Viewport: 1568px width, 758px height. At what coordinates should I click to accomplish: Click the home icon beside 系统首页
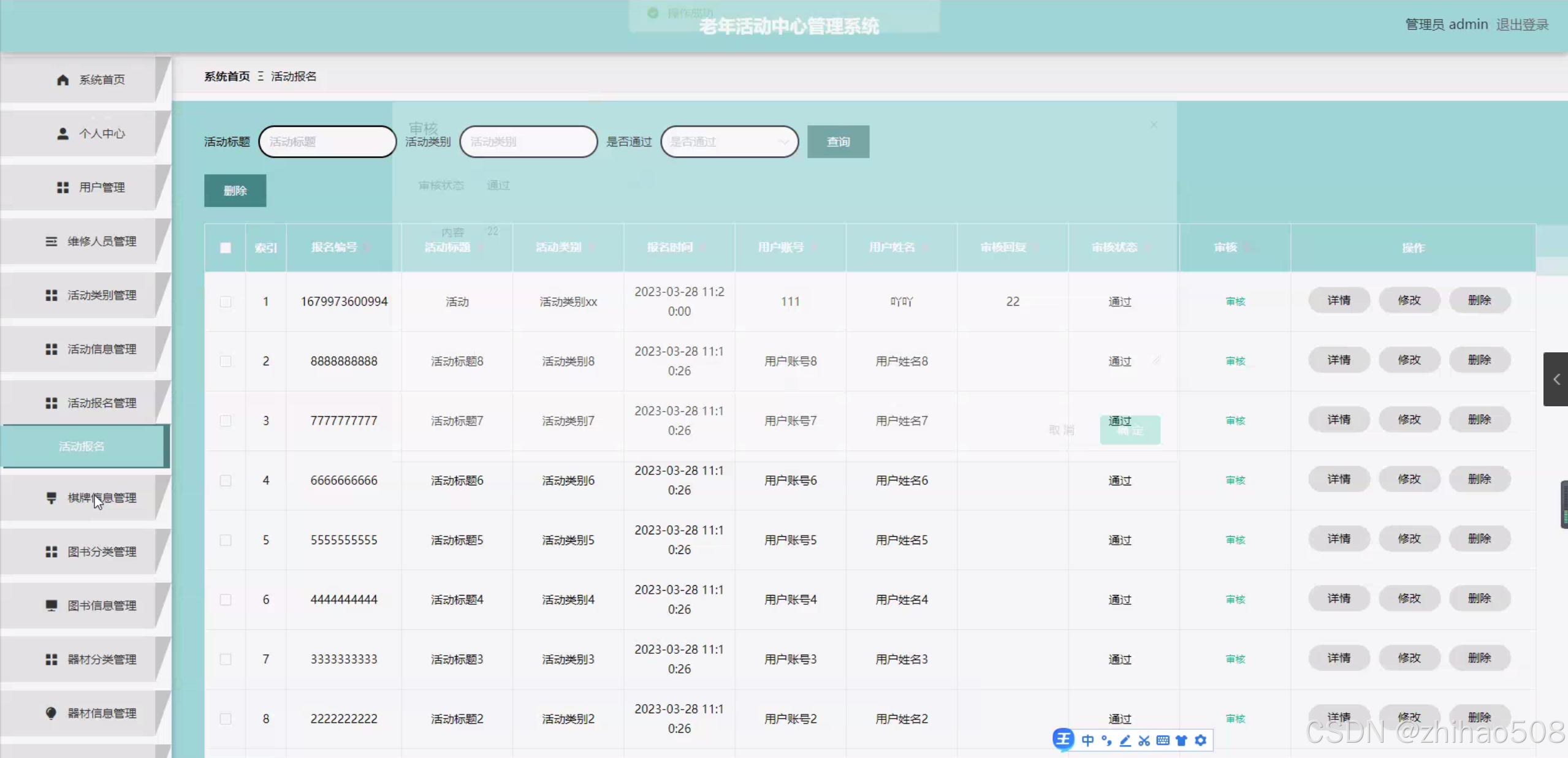tap(63, 80)
